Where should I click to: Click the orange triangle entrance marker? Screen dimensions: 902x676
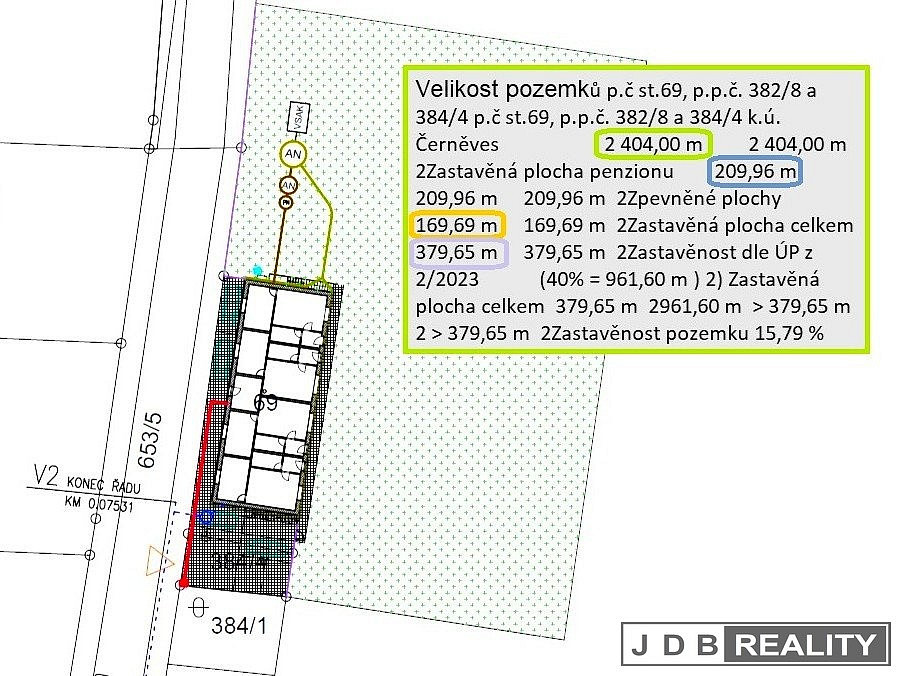pos(155,561)
